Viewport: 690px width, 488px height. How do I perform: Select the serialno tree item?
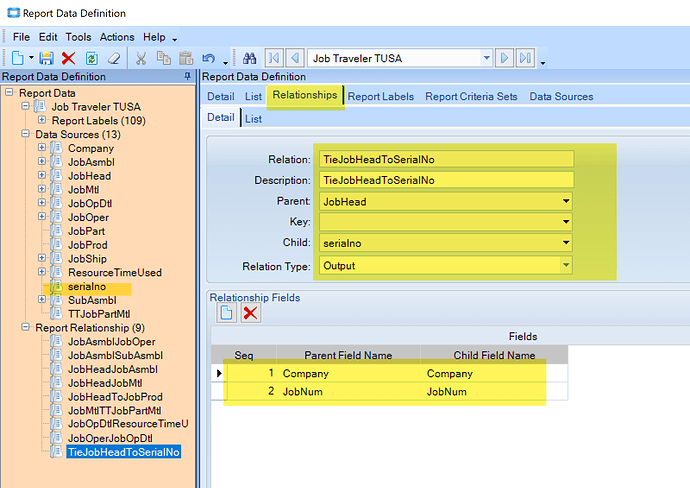[x=87, y=287]
